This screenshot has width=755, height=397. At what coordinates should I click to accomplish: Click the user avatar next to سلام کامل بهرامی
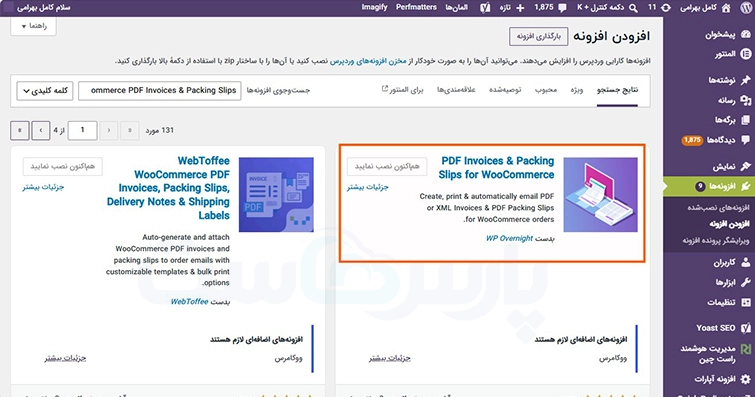9,8
